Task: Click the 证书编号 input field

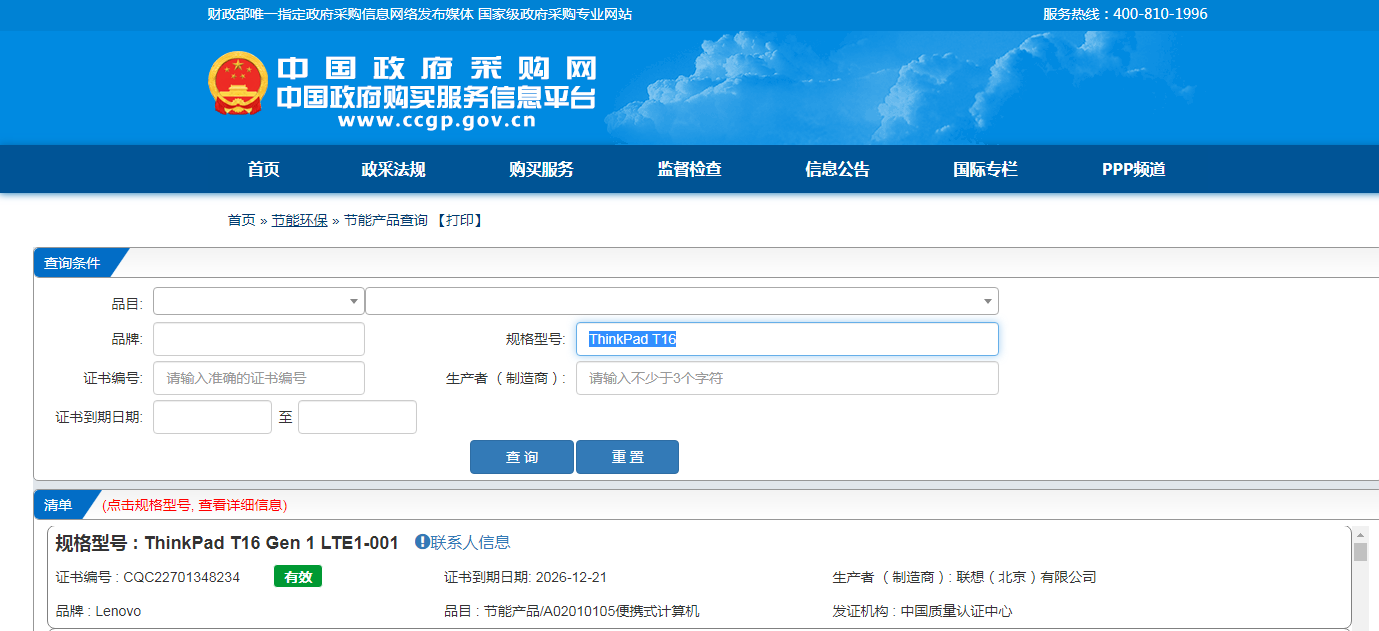Action: click(258, 378)
